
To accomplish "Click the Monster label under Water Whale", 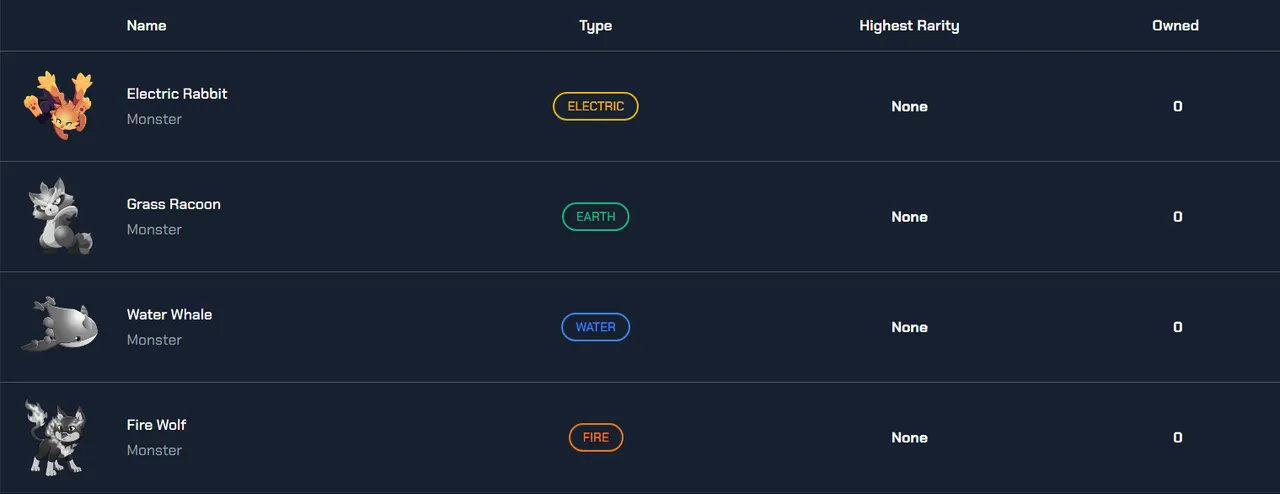I will coord(154,340).
